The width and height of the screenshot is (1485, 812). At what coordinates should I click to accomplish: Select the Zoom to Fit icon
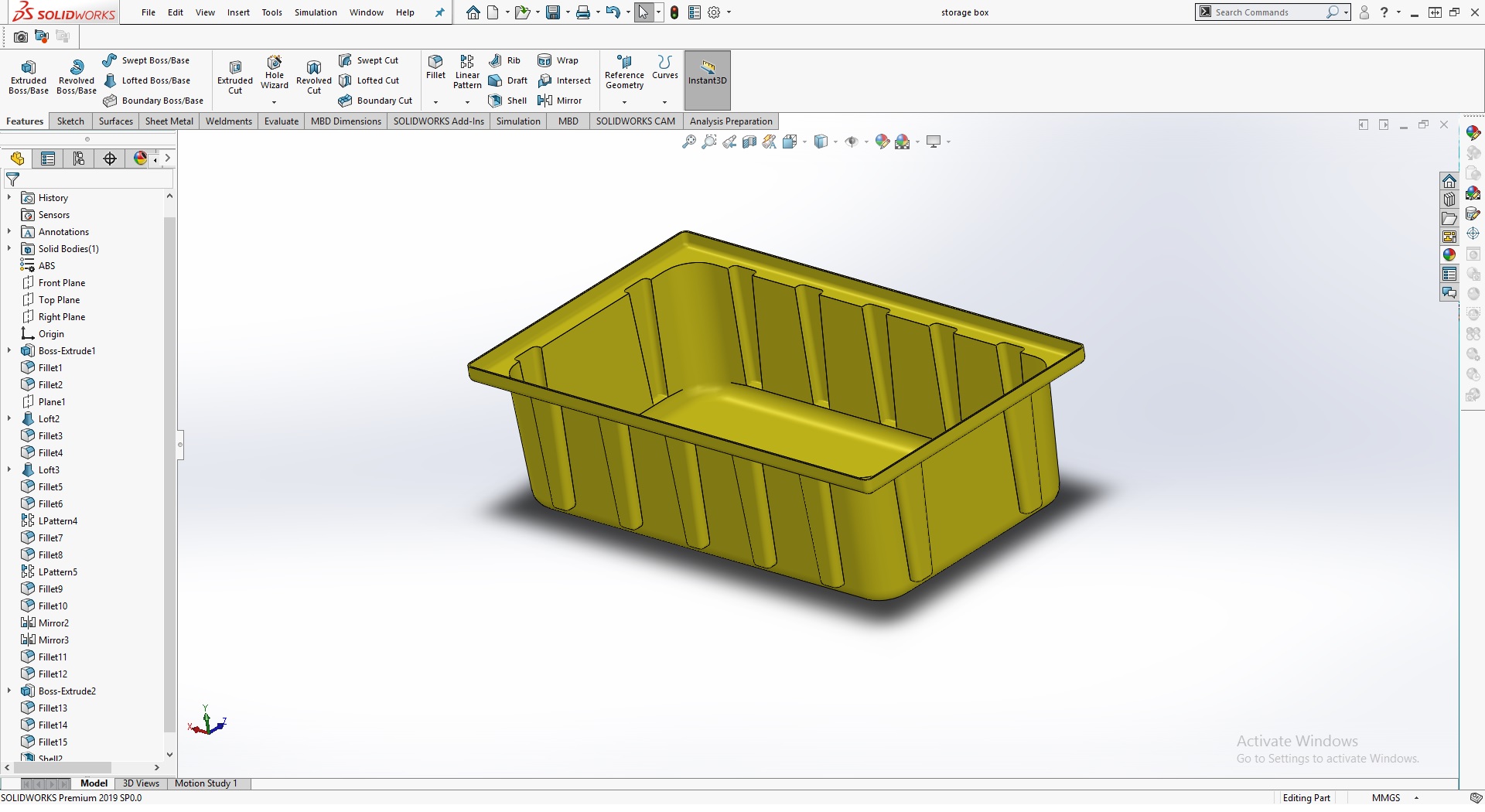[x=688, y=142]
